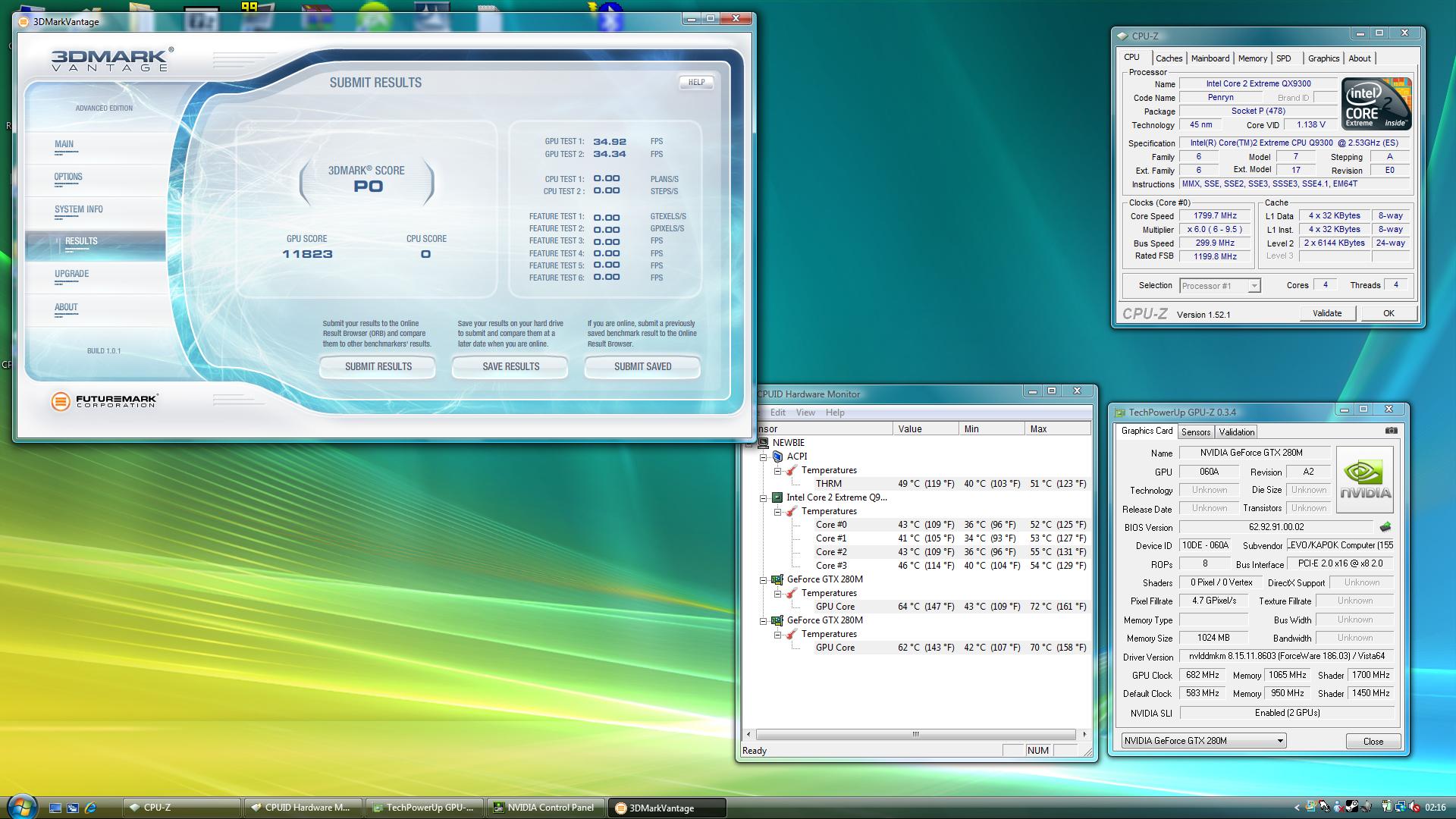The height and width of the screenshot is (819, 1456).
Task: Click the NEWBIE computer icon in Hardware Monitor
Action: (x=764, y=443)
